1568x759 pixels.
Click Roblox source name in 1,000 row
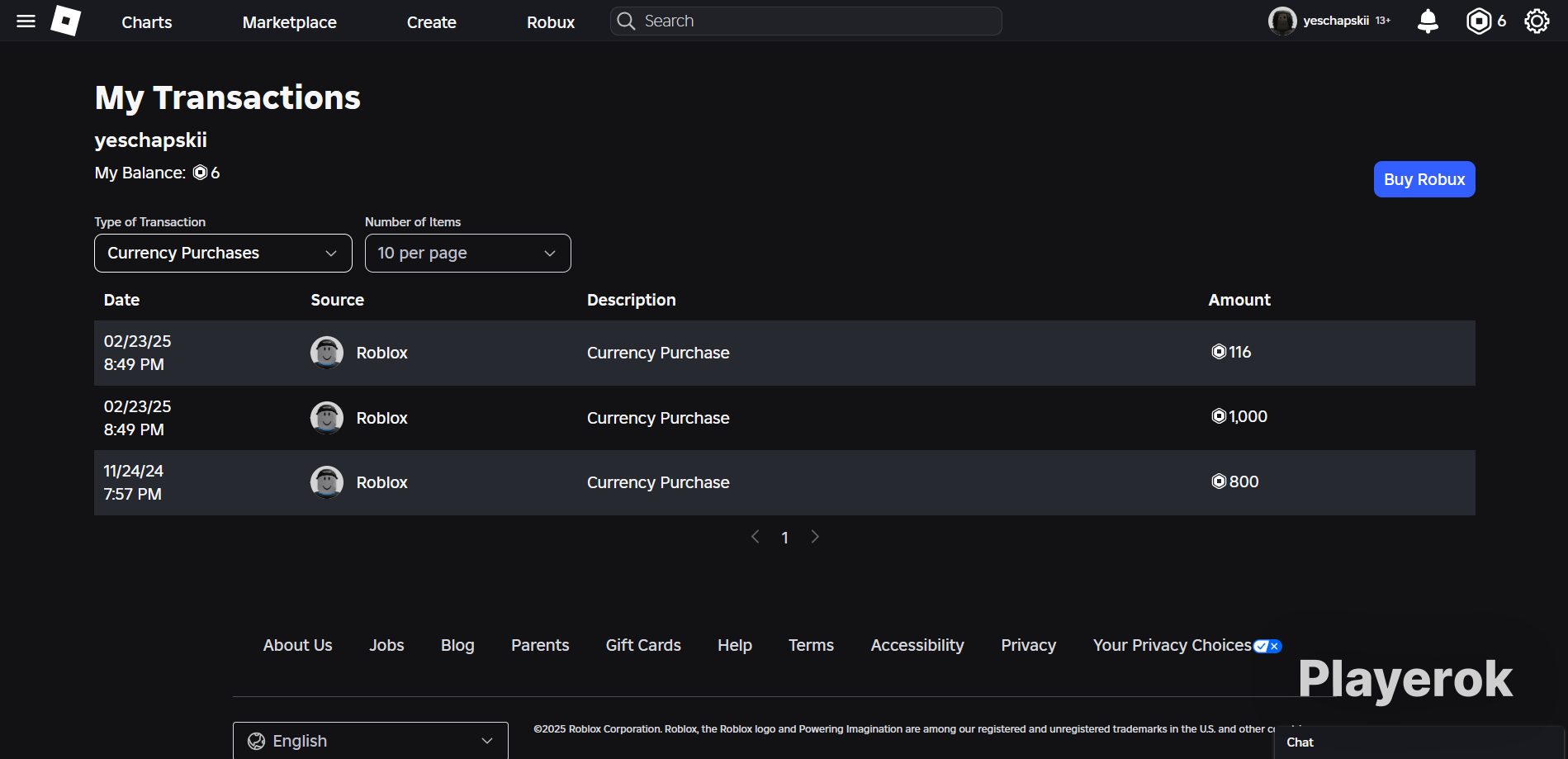(382, 418)
